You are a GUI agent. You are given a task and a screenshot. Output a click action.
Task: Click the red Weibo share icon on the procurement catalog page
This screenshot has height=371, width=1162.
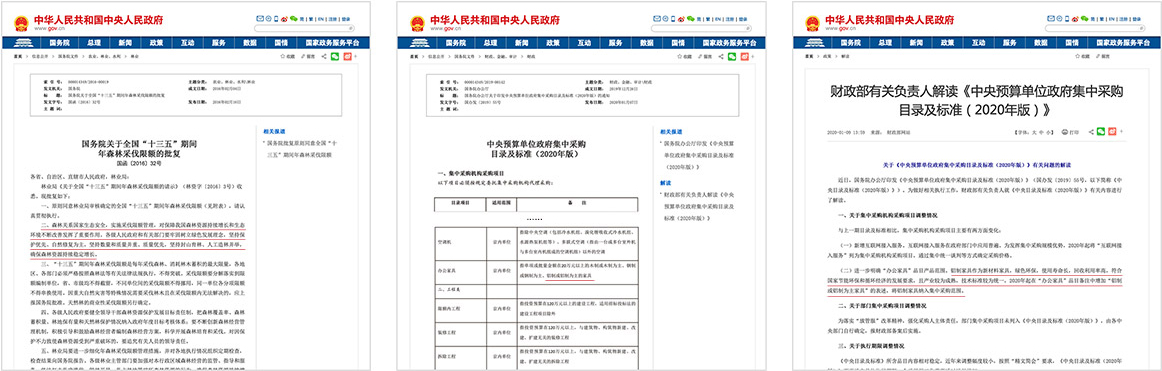[745, 56]
